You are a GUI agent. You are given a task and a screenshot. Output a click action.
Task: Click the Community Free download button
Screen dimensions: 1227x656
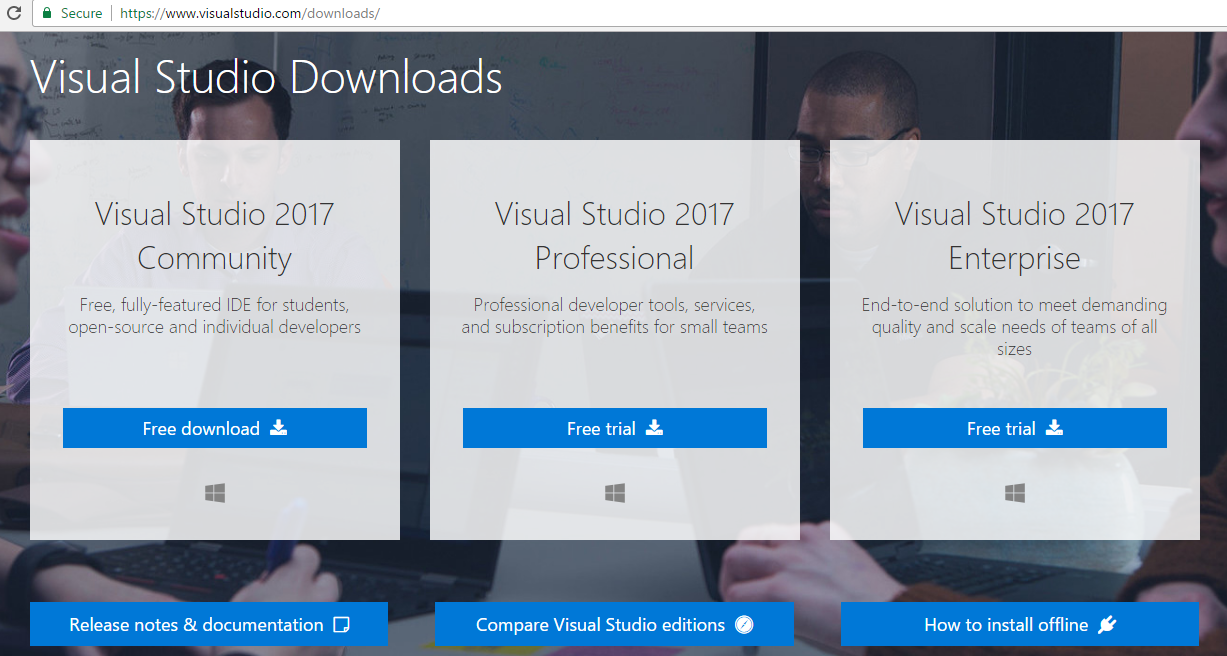(x=215, y=428)
